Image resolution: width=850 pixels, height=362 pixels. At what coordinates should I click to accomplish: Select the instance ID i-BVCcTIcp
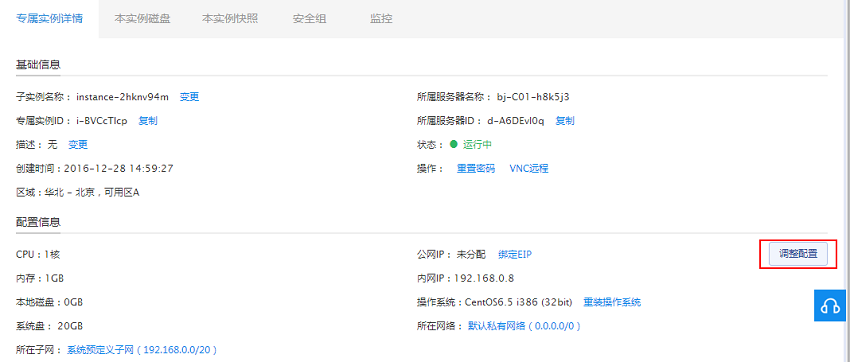[x=102, y=121]
